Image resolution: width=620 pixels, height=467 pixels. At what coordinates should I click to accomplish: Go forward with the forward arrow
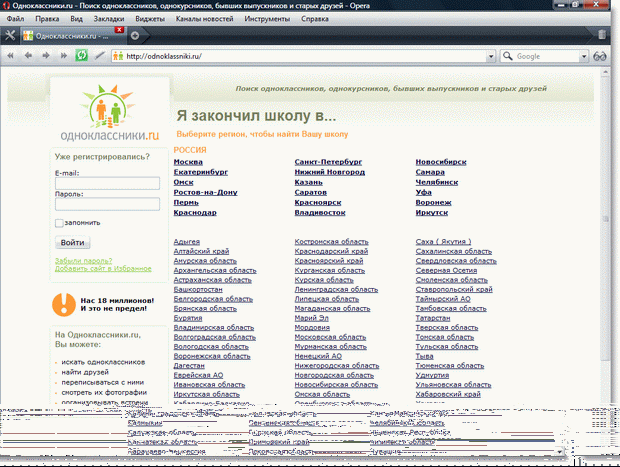46,56
